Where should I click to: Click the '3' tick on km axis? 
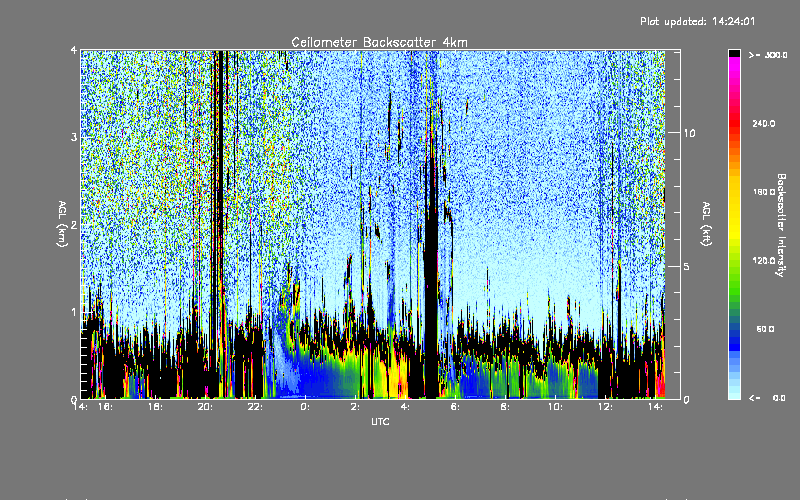pos(74,137)
